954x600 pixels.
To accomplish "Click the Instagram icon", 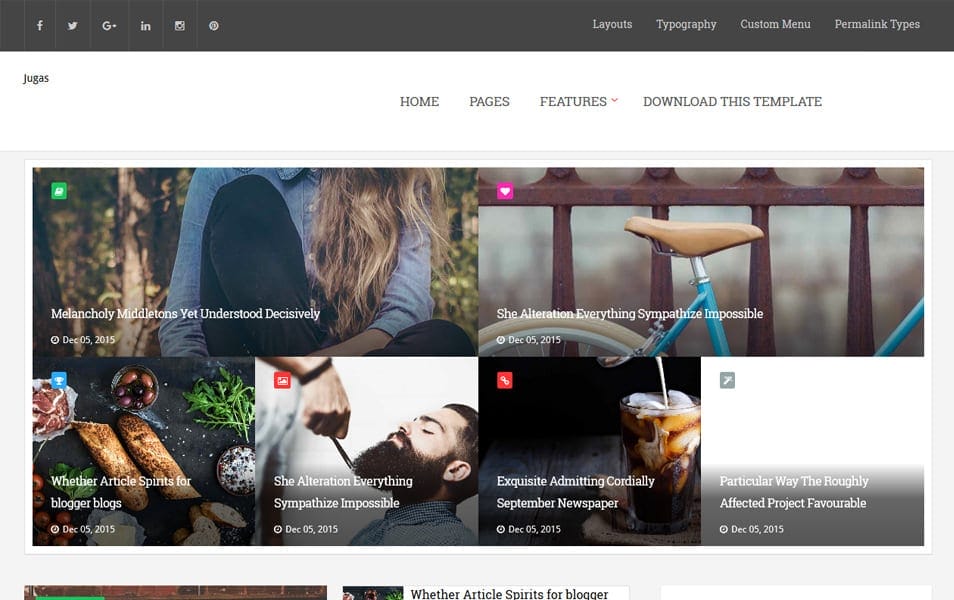I will click(179, 25).
